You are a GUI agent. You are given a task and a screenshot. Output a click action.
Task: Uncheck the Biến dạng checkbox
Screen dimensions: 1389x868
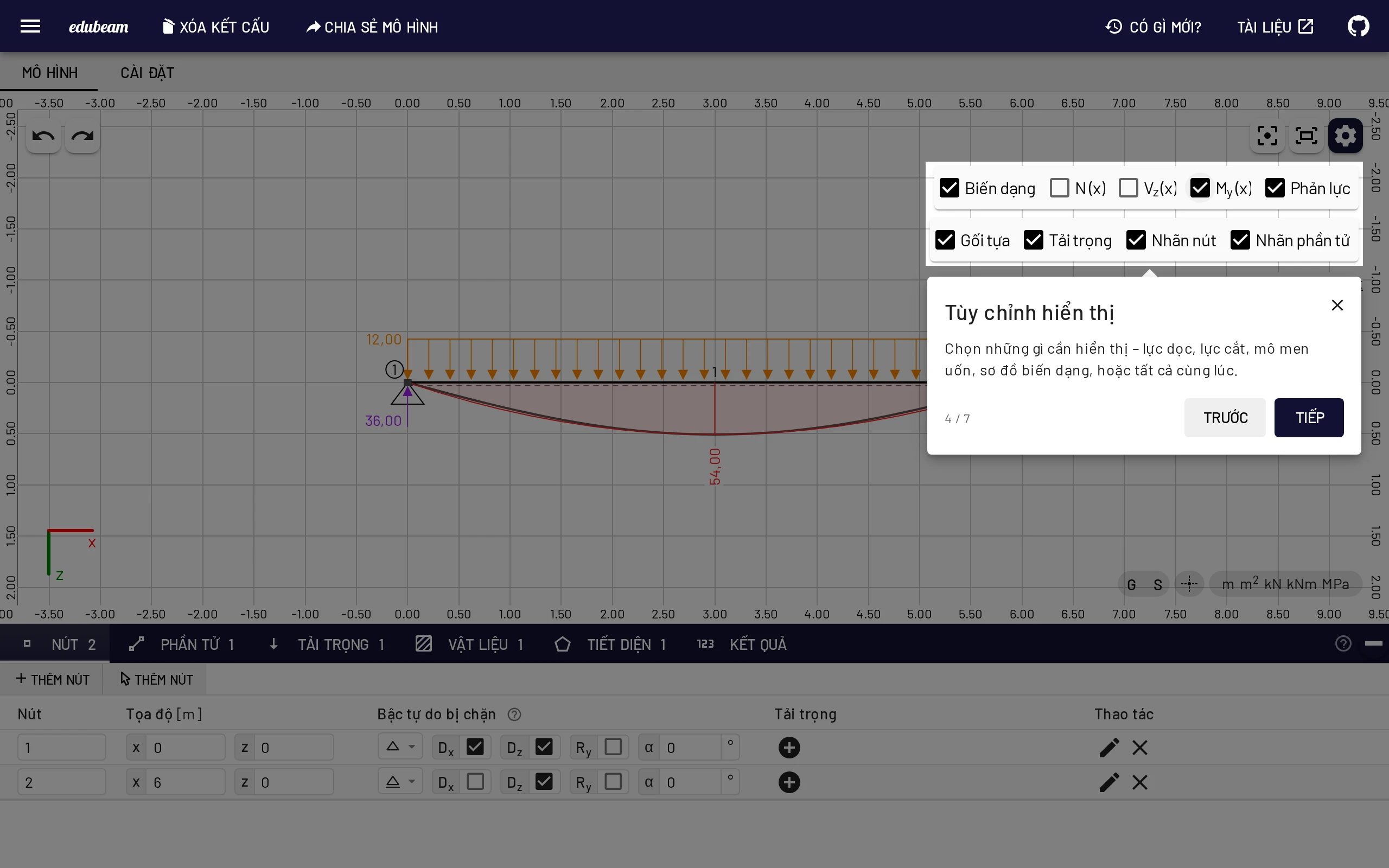pos(950,188)
